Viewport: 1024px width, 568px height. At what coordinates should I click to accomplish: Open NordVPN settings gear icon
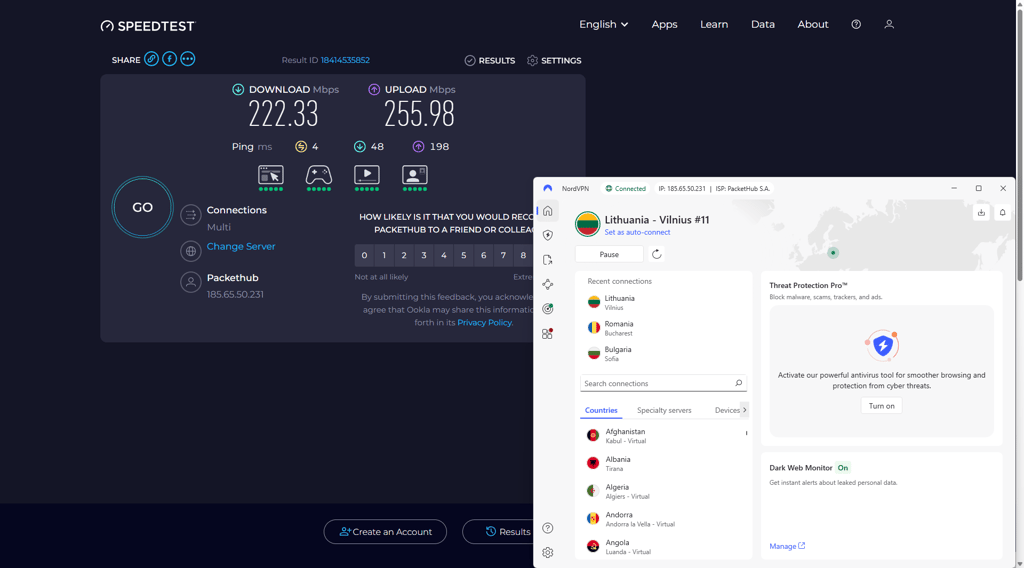(x=548, y=552)
